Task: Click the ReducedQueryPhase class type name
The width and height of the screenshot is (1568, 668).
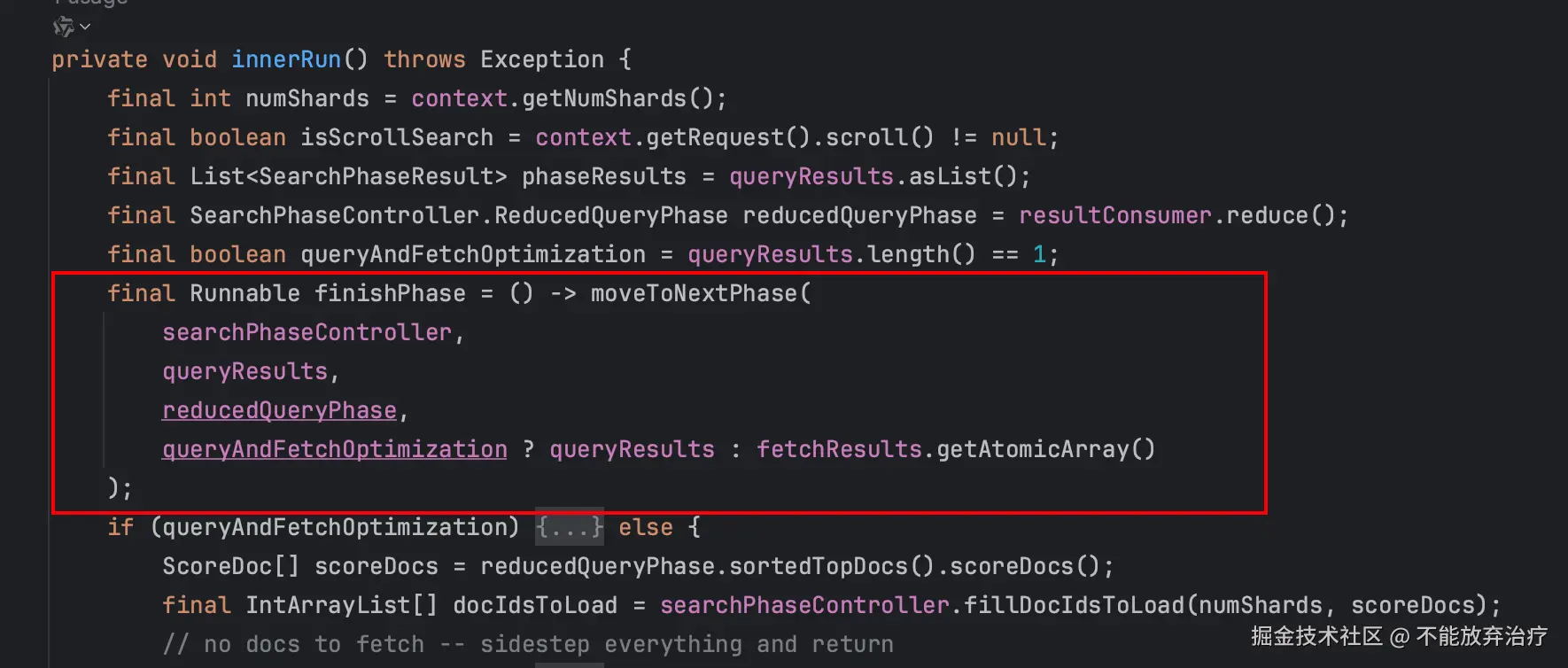Action: tap(611, 215)
